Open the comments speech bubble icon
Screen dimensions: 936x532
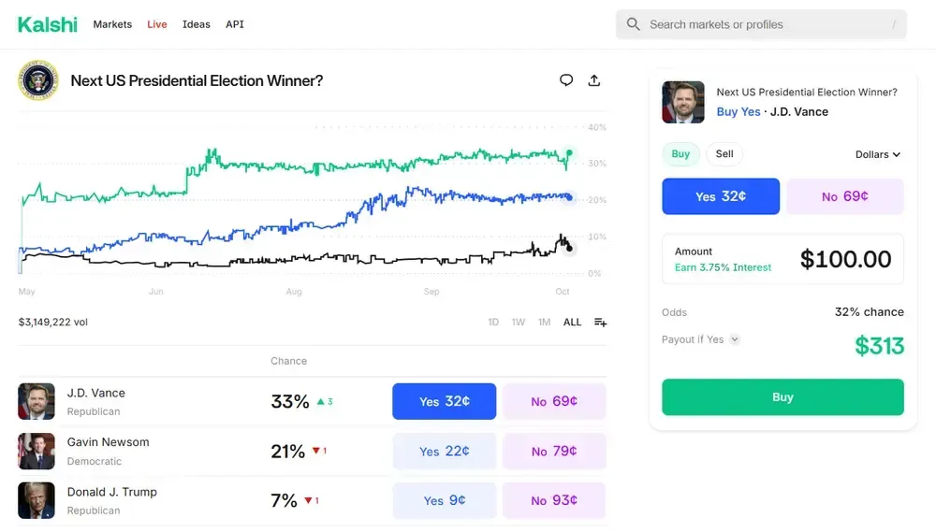pyautogui.click(x=566, y=80)
